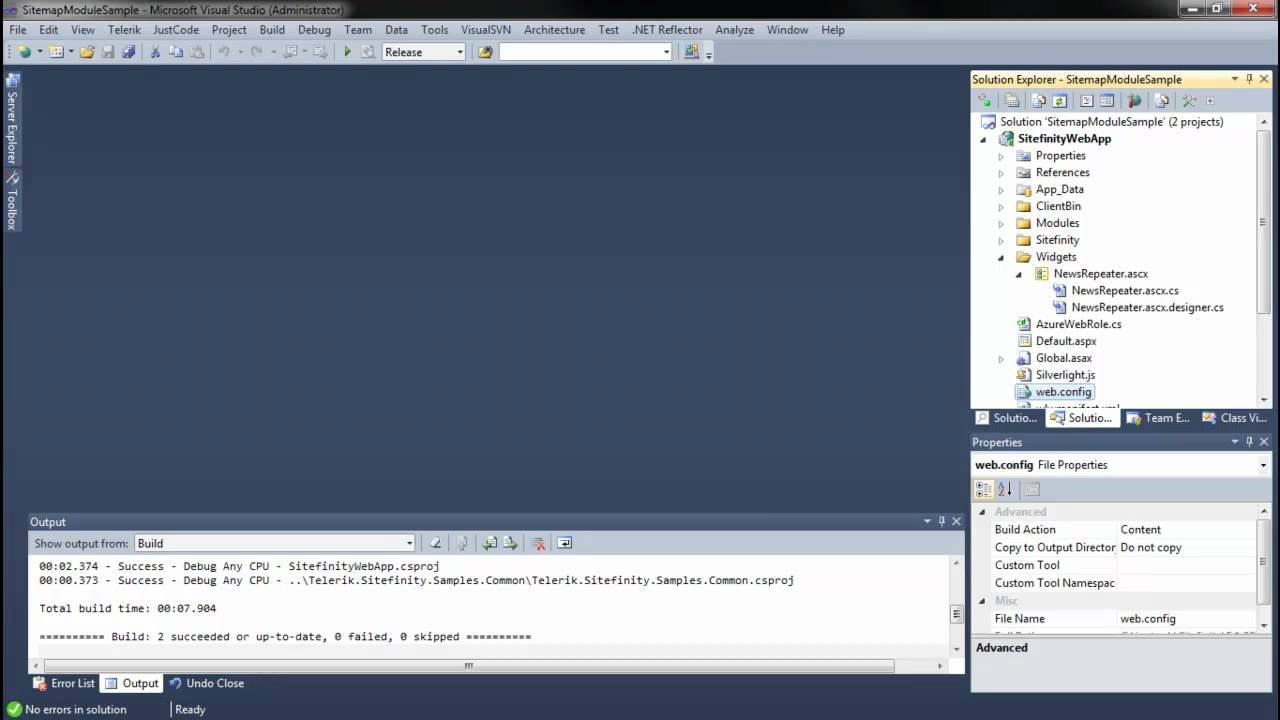Viewport: 1280px width, 720px height.
Task: Open the web.config File Properties object dropdown
Action: point(1263,465)
